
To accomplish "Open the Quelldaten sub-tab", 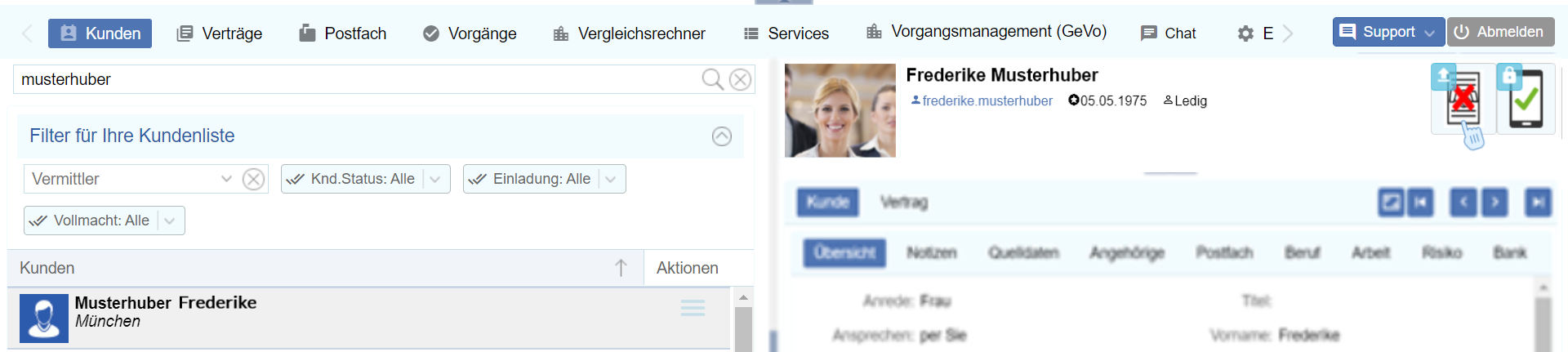I will pos(1023,252).
